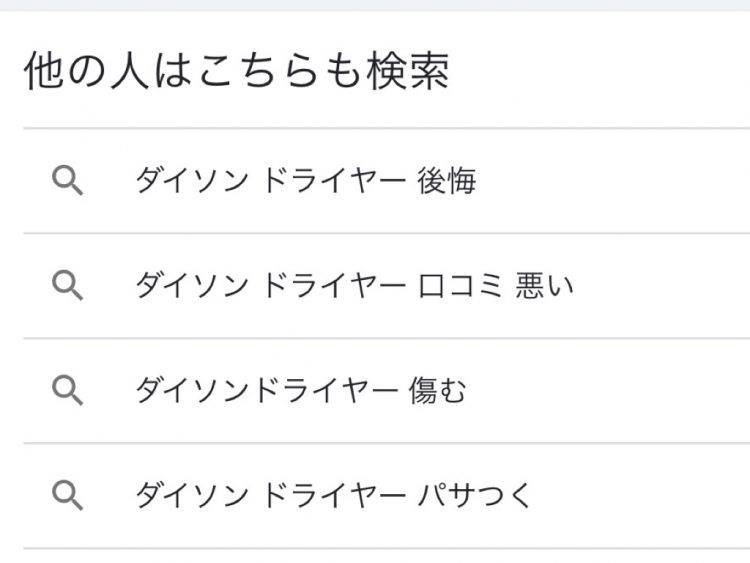Click ドライヤー in the パサつく row
This screenshot has height=563, width=750.
pyautogui.click(x=334, y=496)
